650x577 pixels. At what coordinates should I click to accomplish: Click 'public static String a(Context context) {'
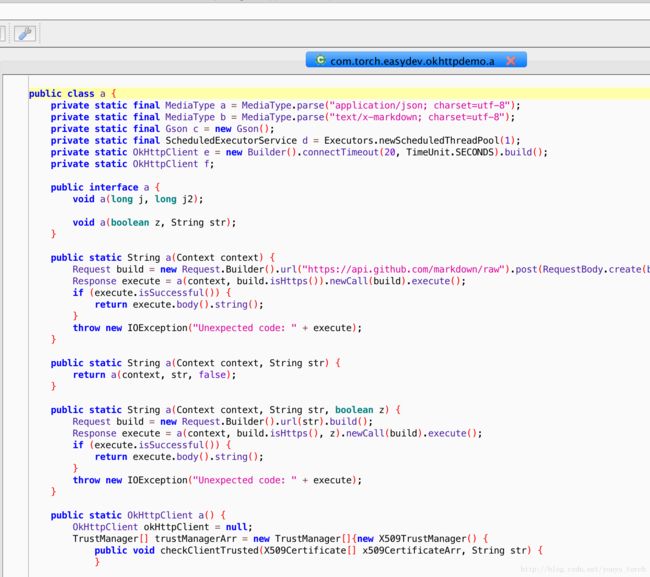162,258
